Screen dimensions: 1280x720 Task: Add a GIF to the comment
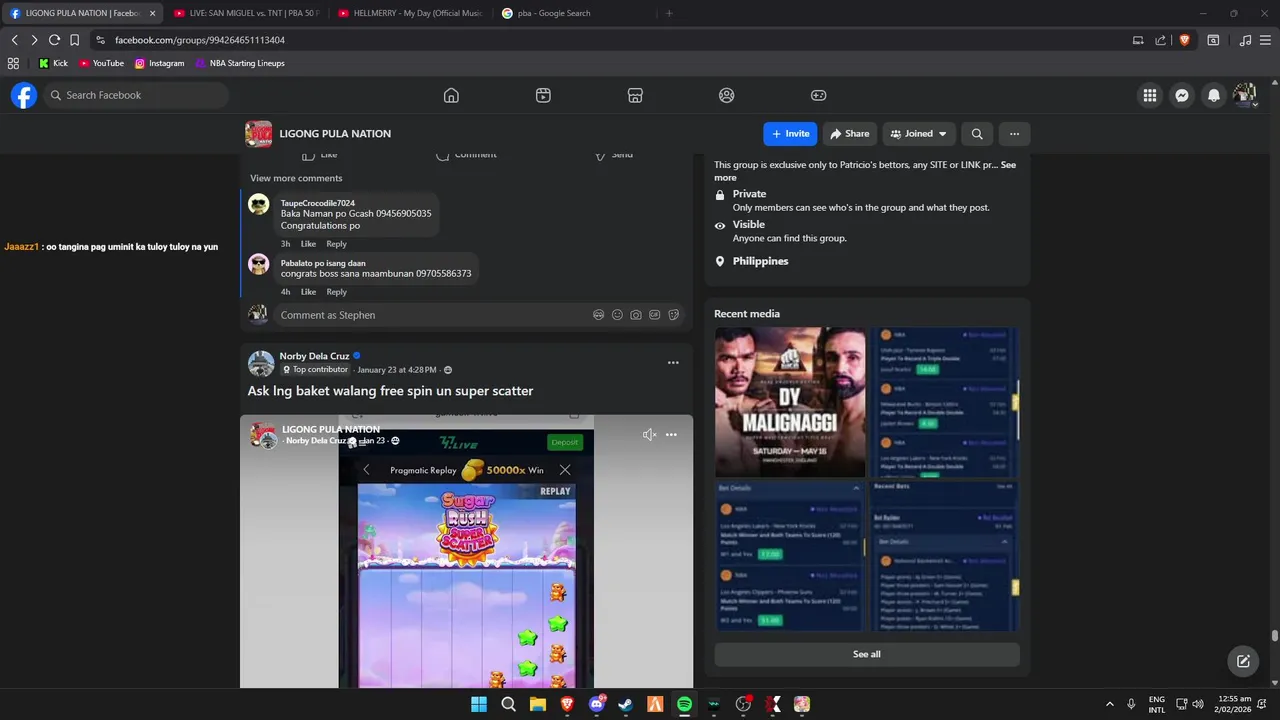click(655, 315)
